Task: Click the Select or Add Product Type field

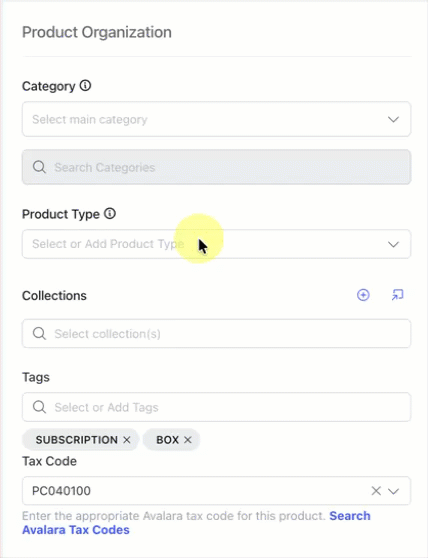Action: pyautogui.click(x=217, y=244)
